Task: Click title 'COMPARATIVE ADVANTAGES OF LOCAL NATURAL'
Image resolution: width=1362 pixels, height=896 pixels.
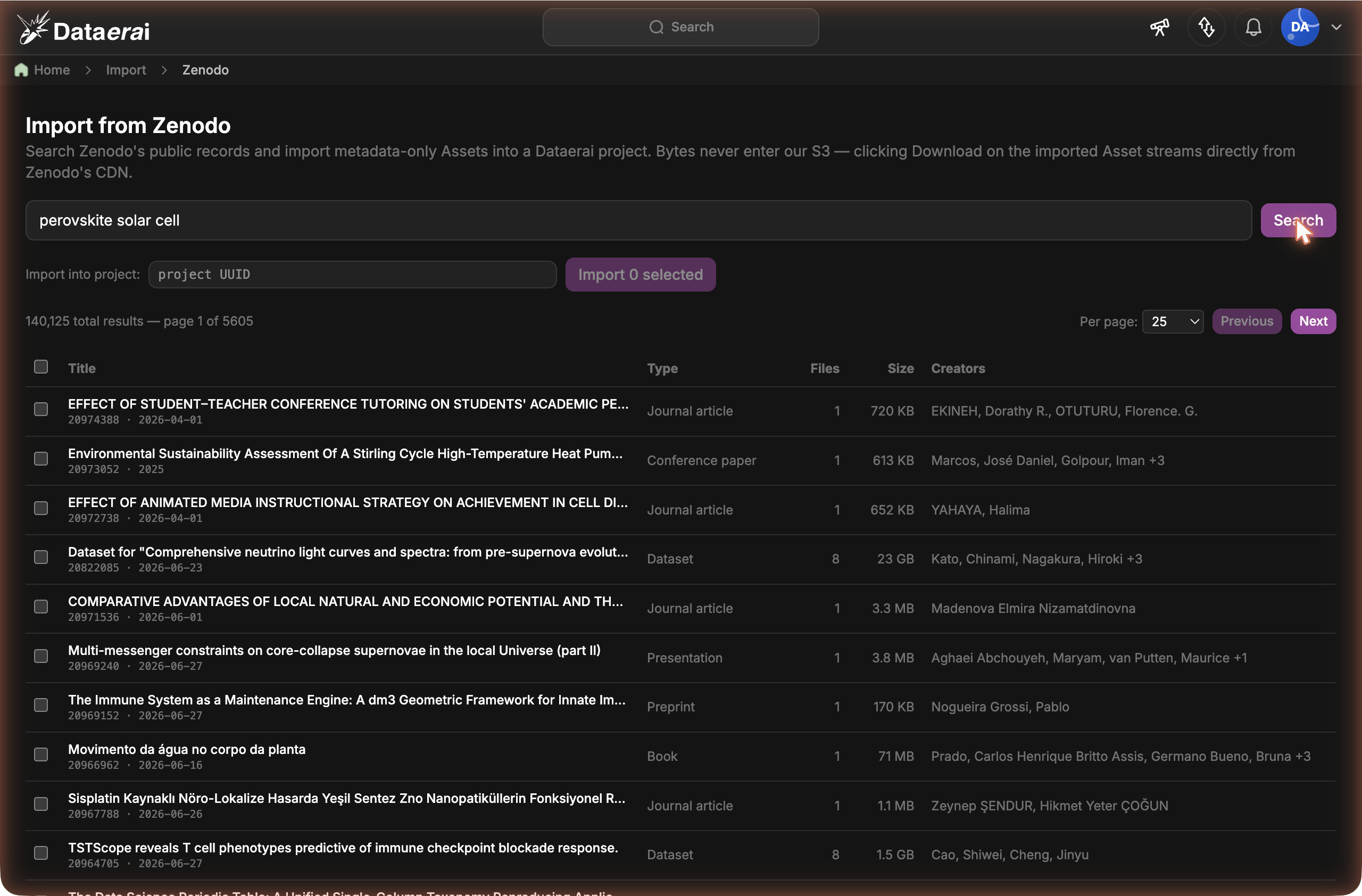Action: 346,601
